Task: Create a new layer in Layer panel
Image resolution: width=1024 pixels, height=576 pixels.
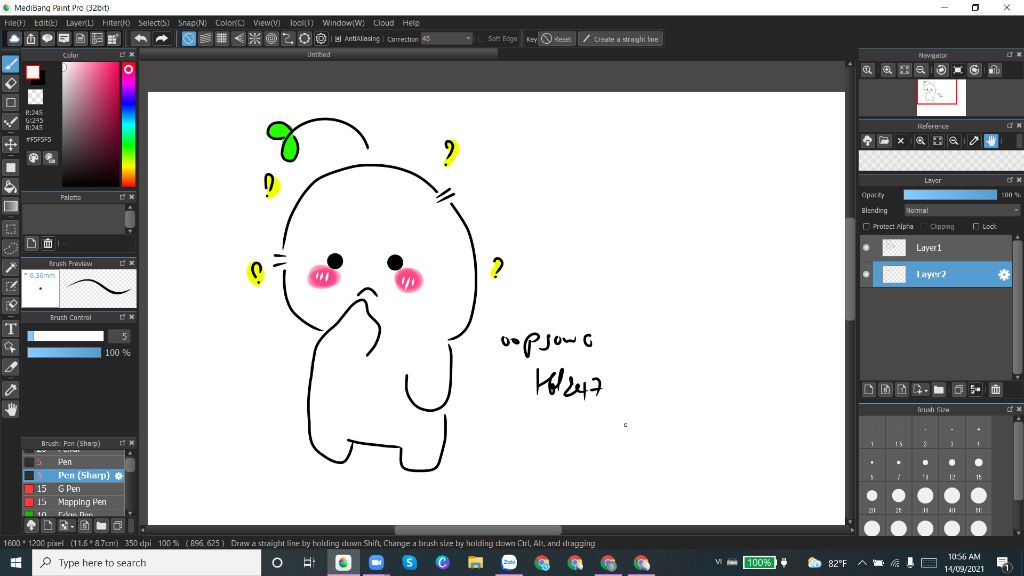Action: [x=869, y=390]
